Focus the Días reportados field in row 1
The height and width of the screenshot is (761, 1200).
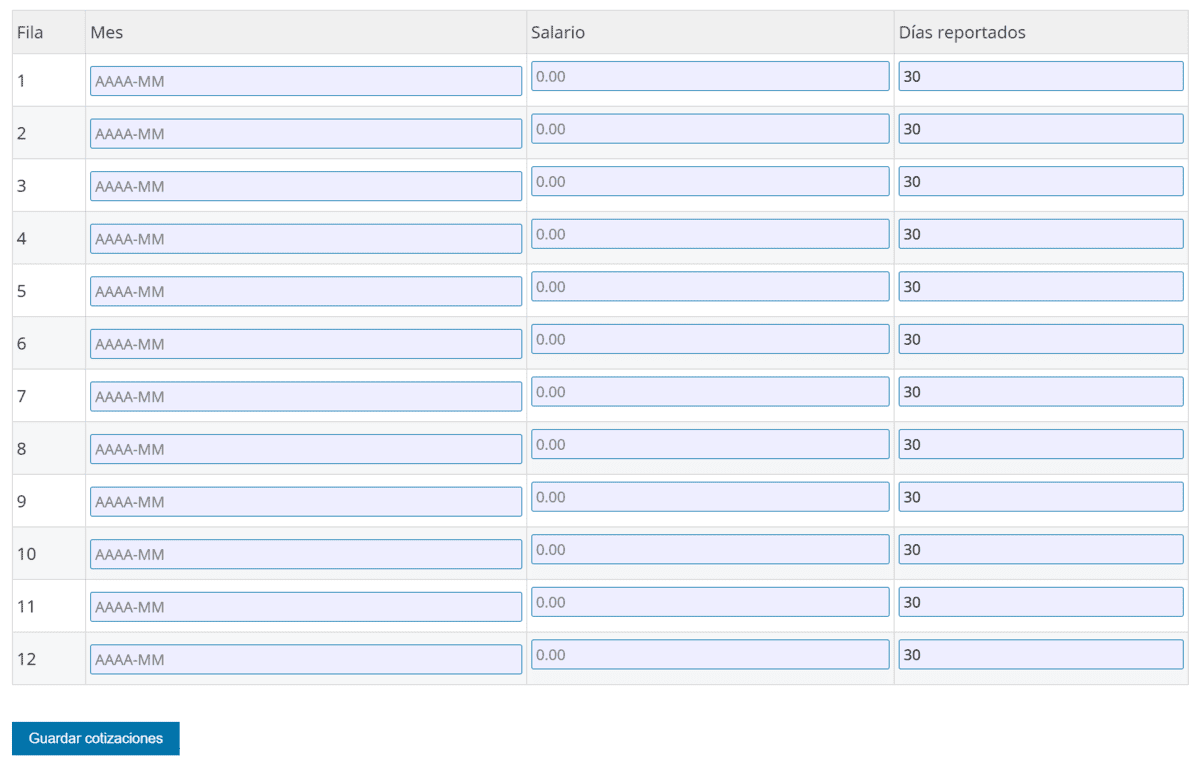coord(1040,76)
